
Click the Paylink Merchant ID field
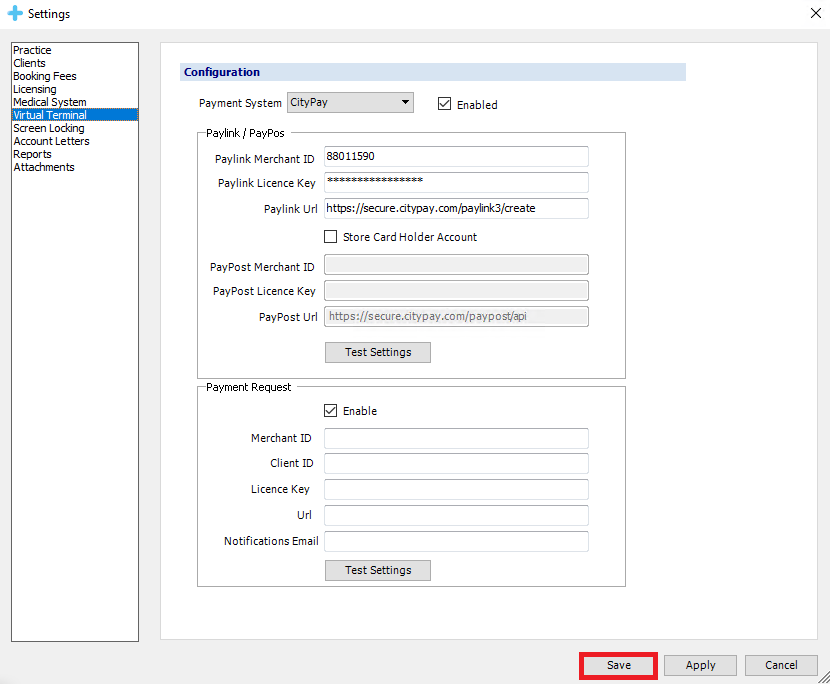tap(456, 157)
